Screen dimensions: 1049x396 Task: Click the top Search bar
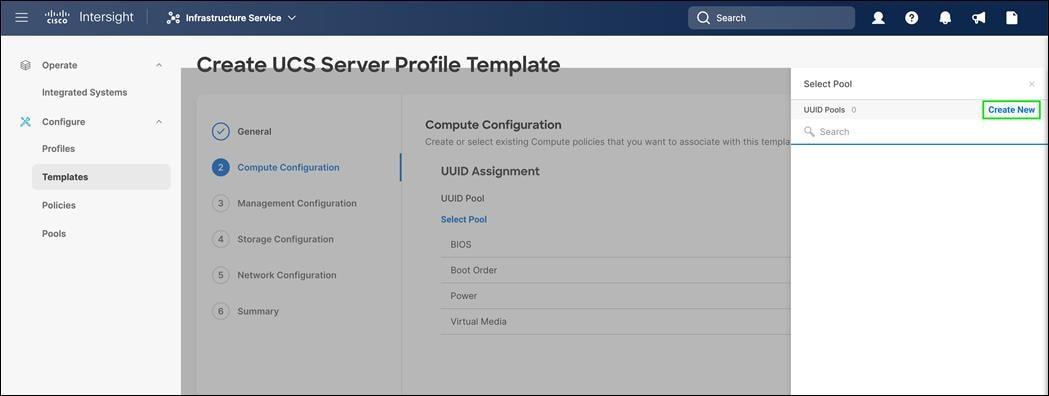pos(771,18)
